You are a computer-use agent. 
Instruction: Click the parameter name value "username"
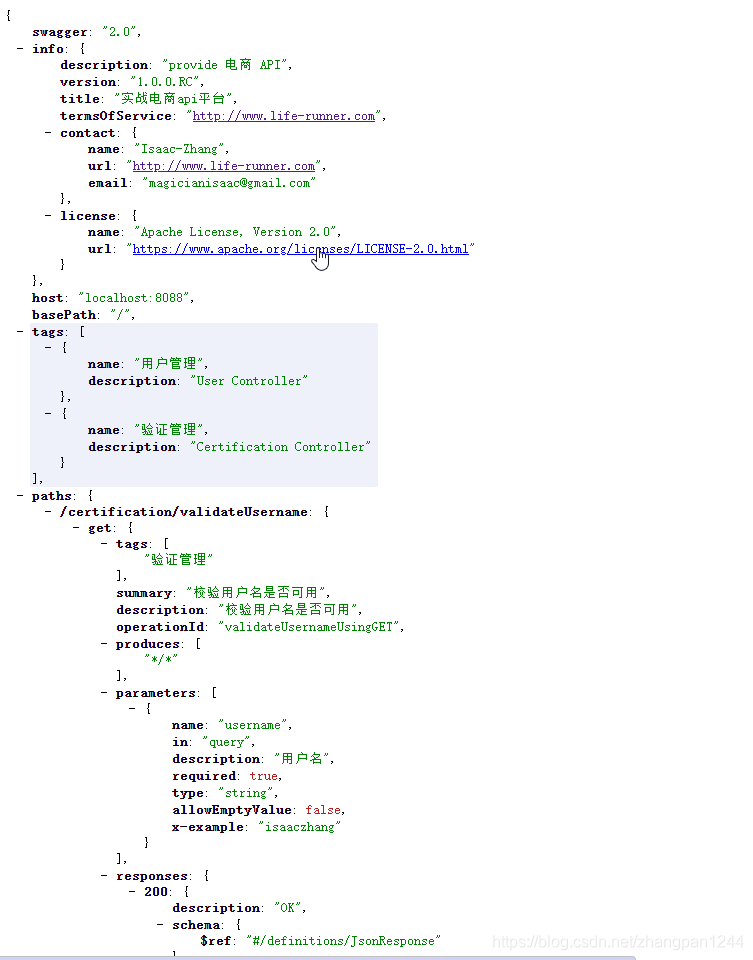click(x=253, y=725)
